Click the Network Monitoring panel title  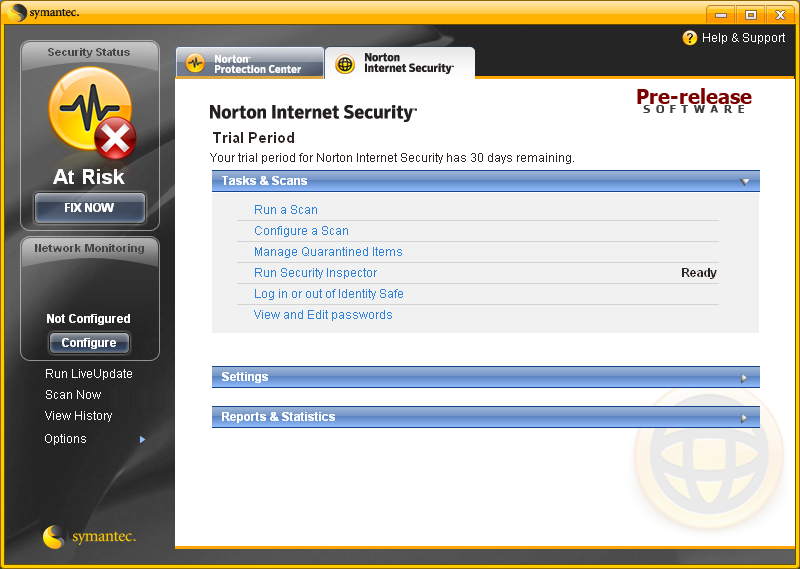coord(89,248)
